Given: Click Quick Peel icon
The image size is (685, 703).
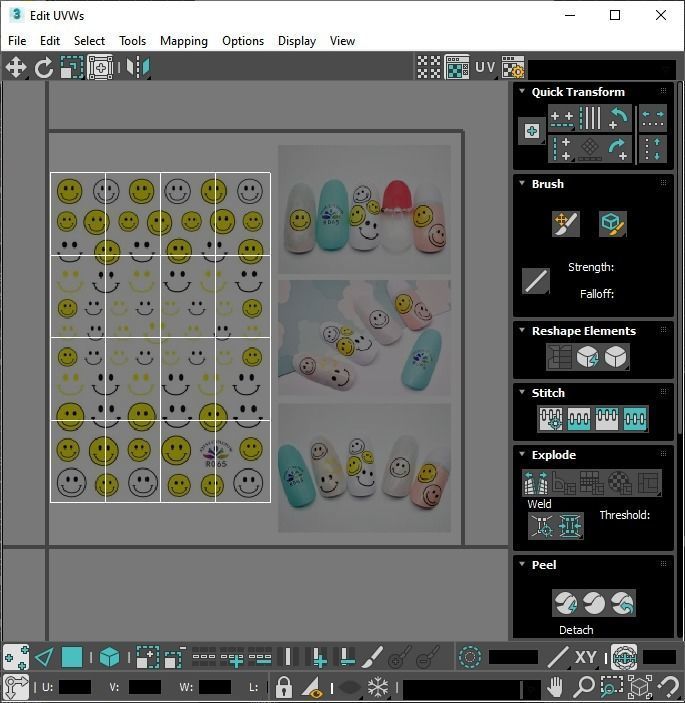Looking at the screenshot, I should coord(566,603).
